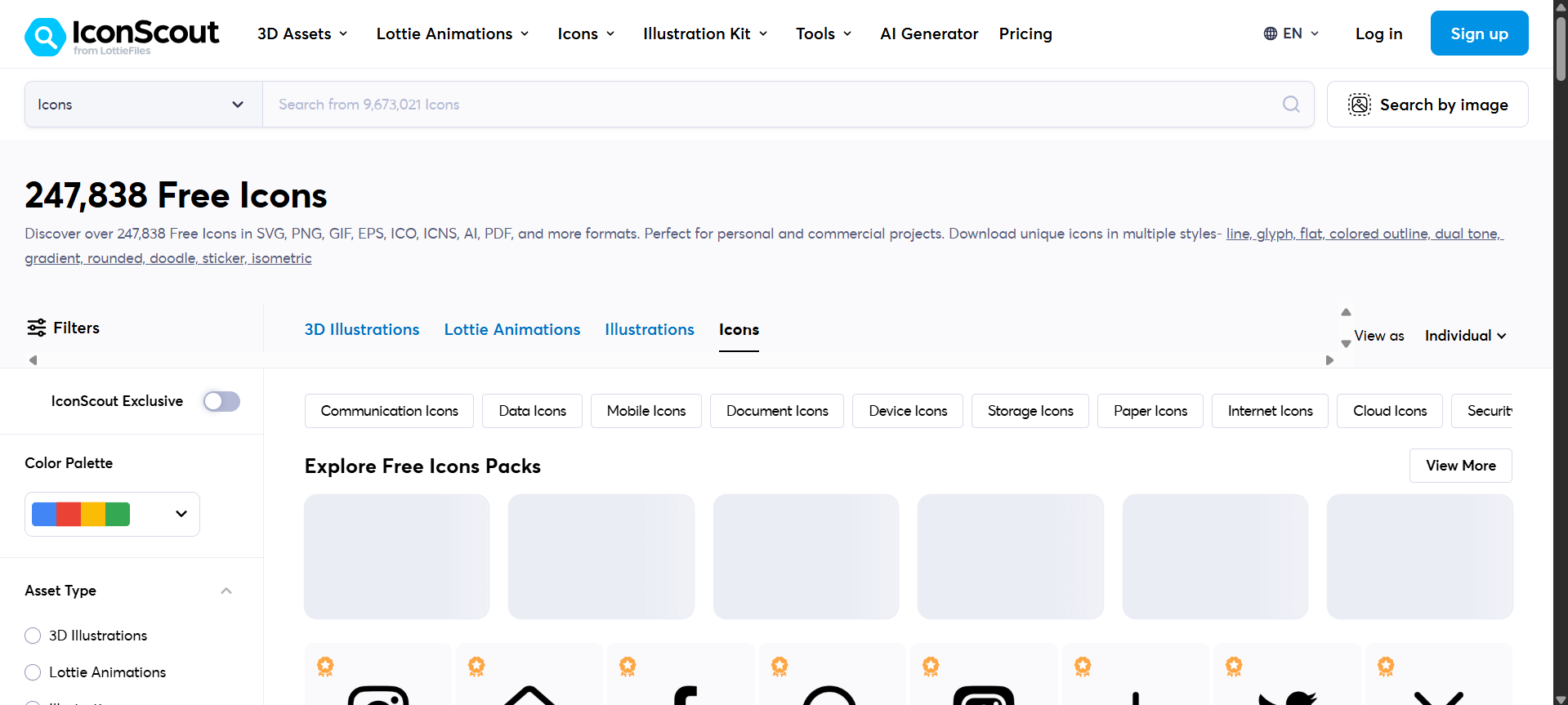Viewport: 1568px width, 705px height.
Task: Click the Sign up button
Action: tap(1479, 33)
